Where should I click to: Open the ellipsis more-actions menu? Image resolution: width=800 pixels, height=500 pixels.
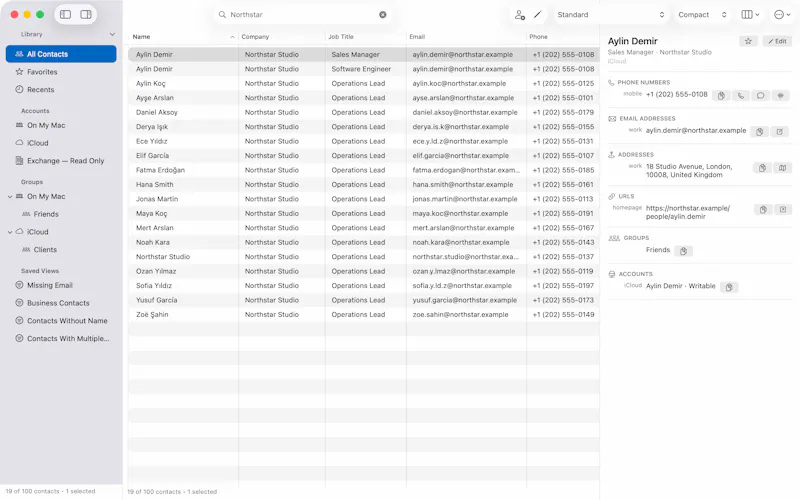coord(782,15)
